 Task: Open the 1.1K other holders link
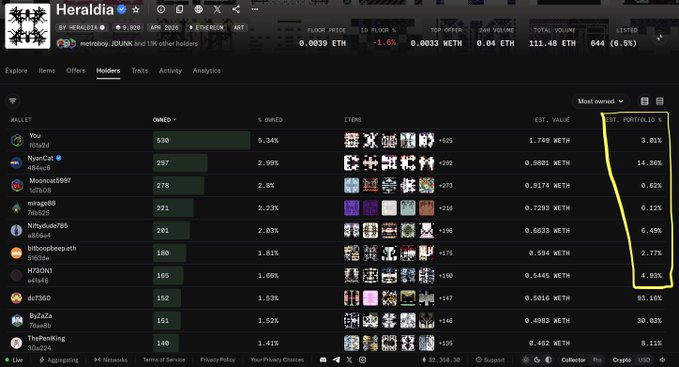point(172,43)
